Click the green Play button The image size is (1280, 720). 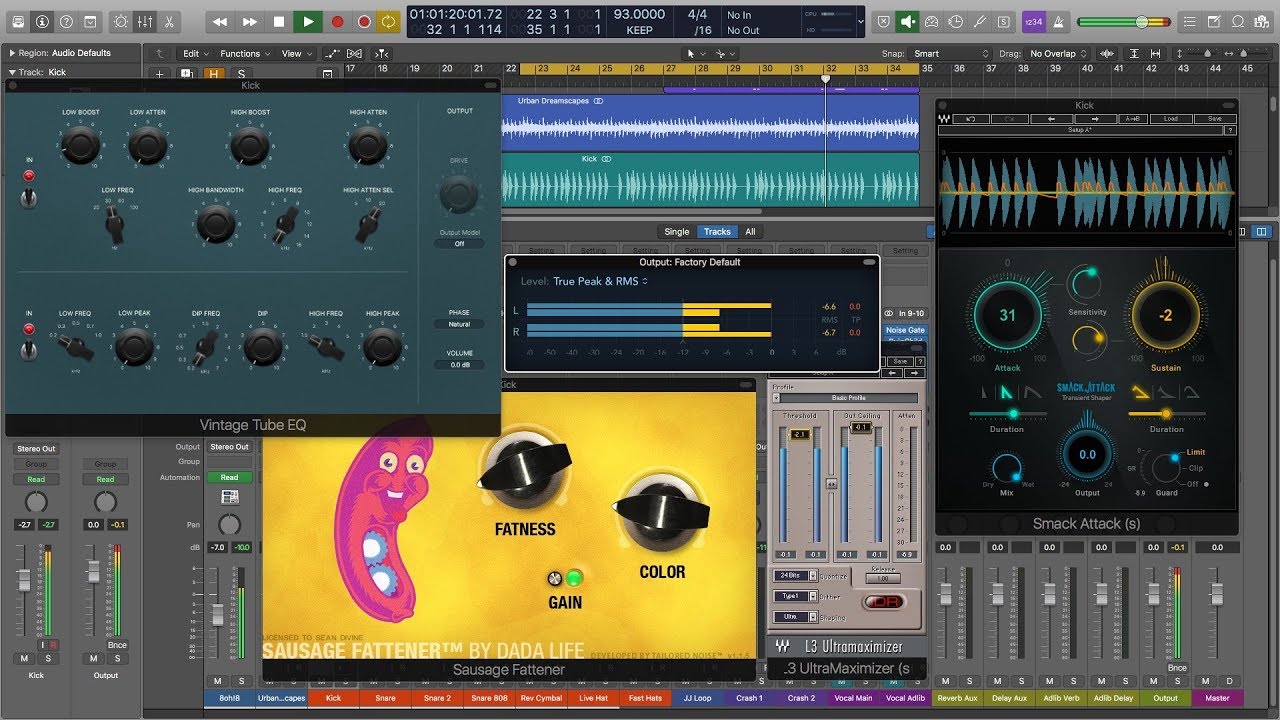pyautogui.click(x=308, y=21)
